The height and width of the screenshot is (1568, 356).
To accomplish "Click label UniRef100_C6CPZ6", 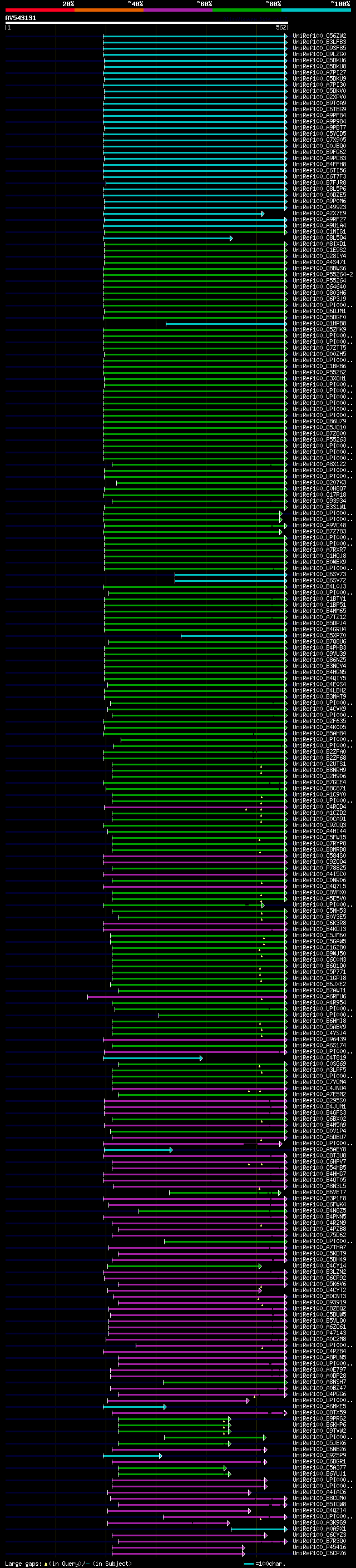I will click(x=319, y=1553).
